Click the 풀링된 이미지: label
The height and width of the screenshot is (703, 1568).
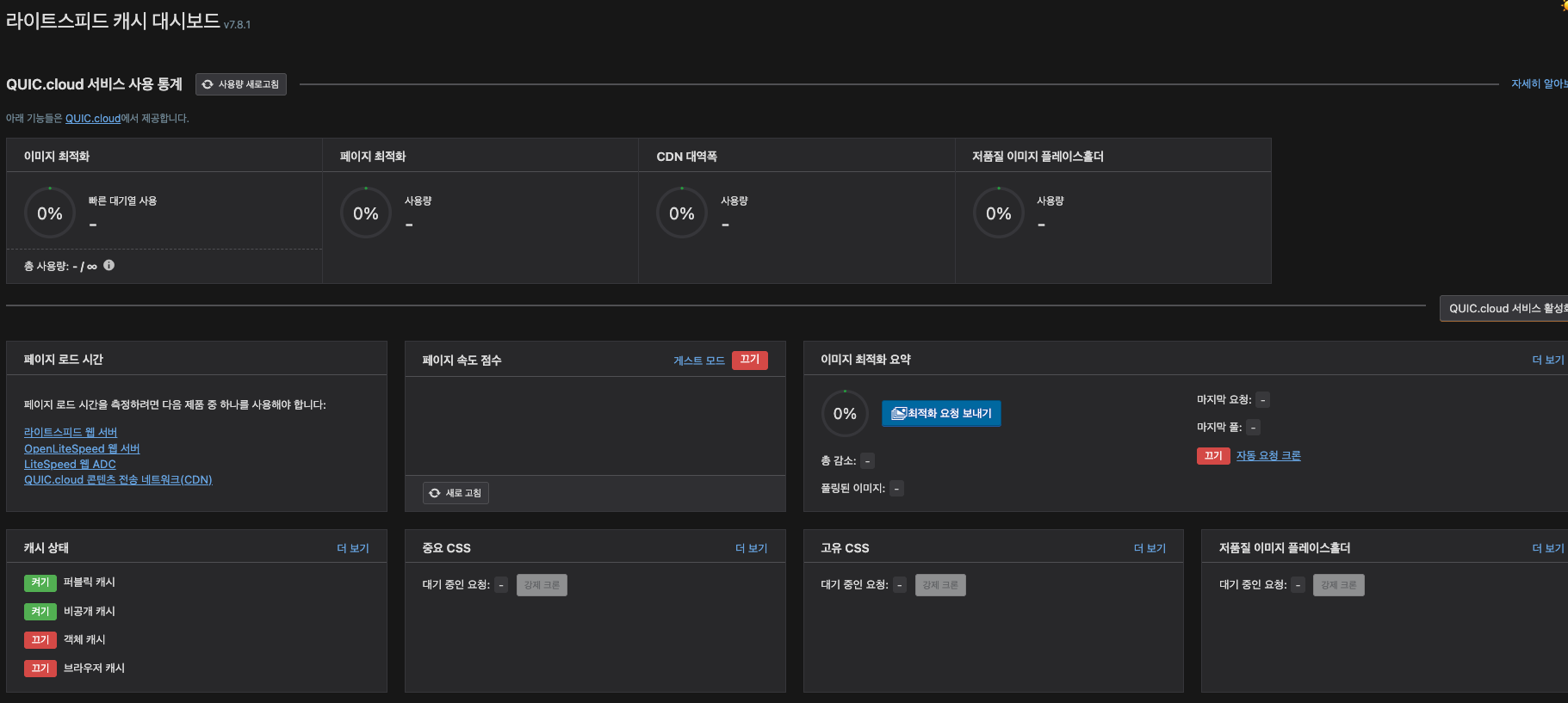(852, 489)
